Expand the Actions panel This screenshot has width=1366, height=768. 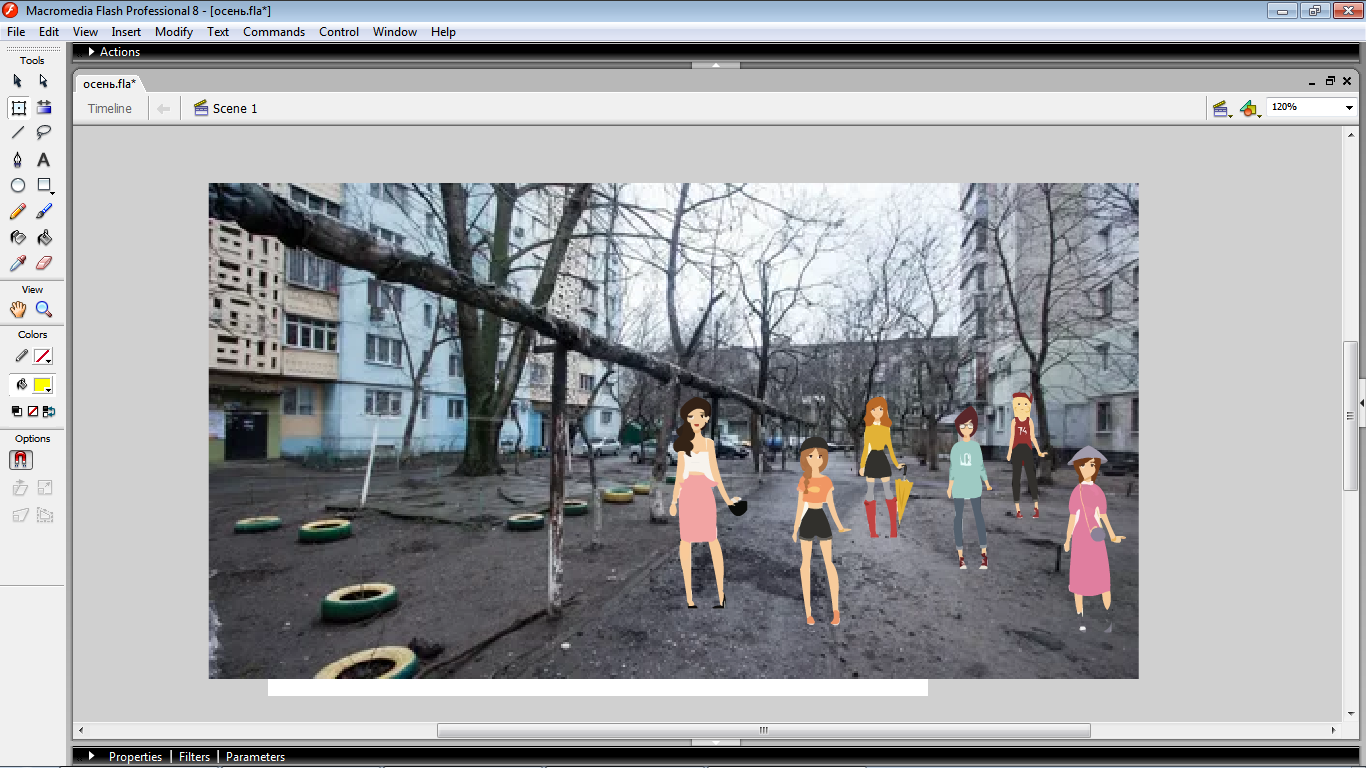point(91,51)
